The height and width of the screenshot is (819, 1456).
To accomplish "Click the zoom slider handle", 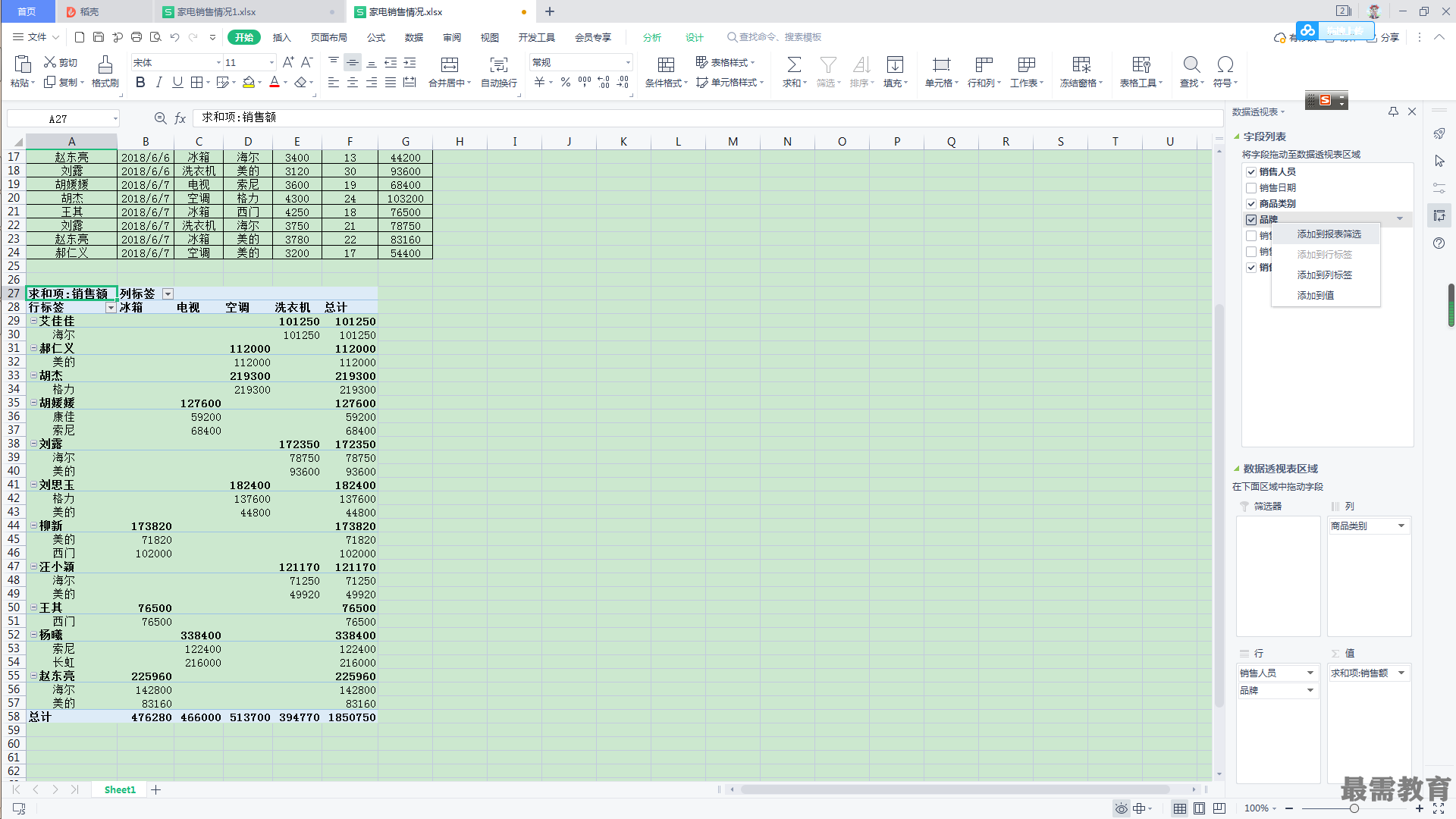I will click(1354, 808).
